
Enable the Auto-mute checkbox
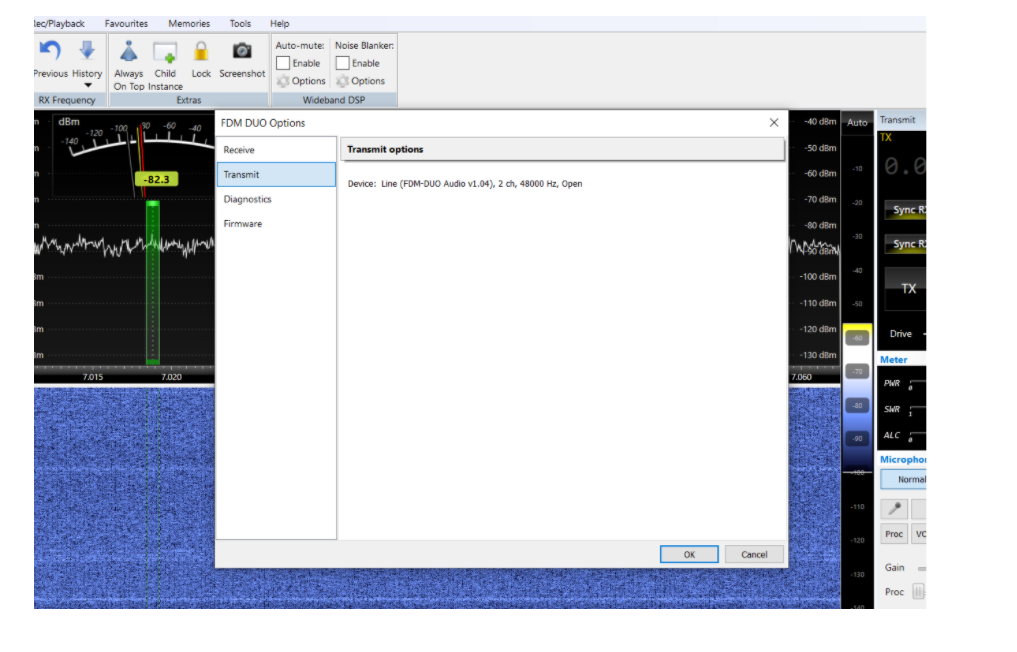tap(283, 63)
